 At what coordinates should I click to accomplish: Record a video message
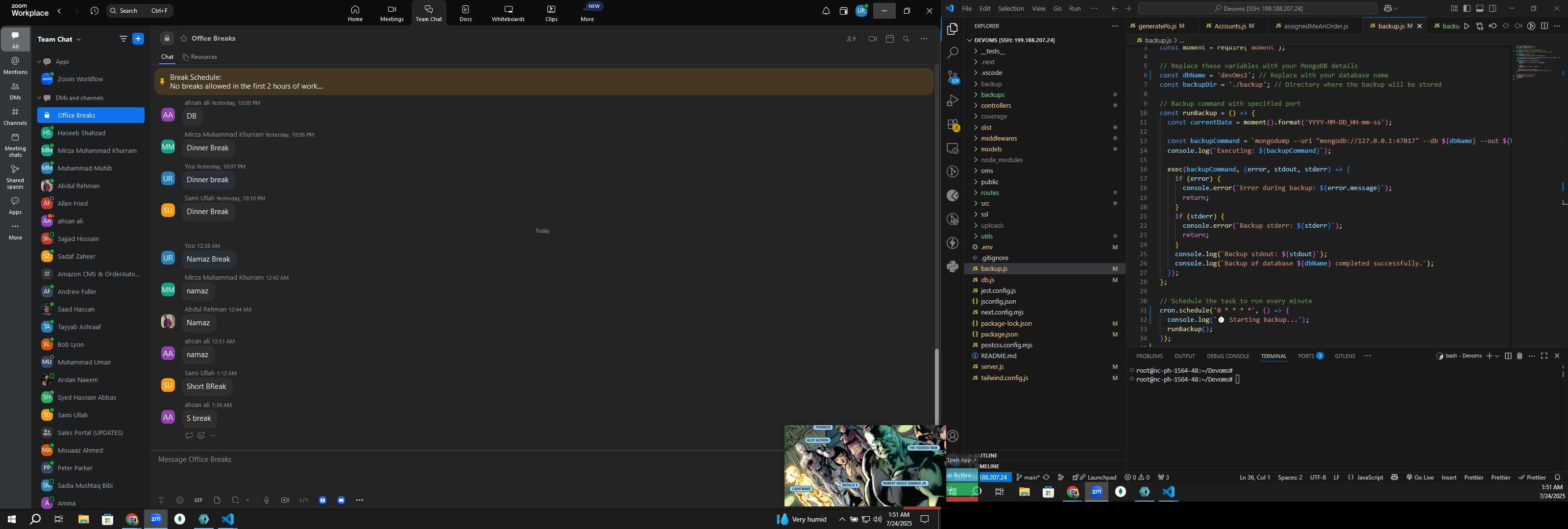point(285,500)
